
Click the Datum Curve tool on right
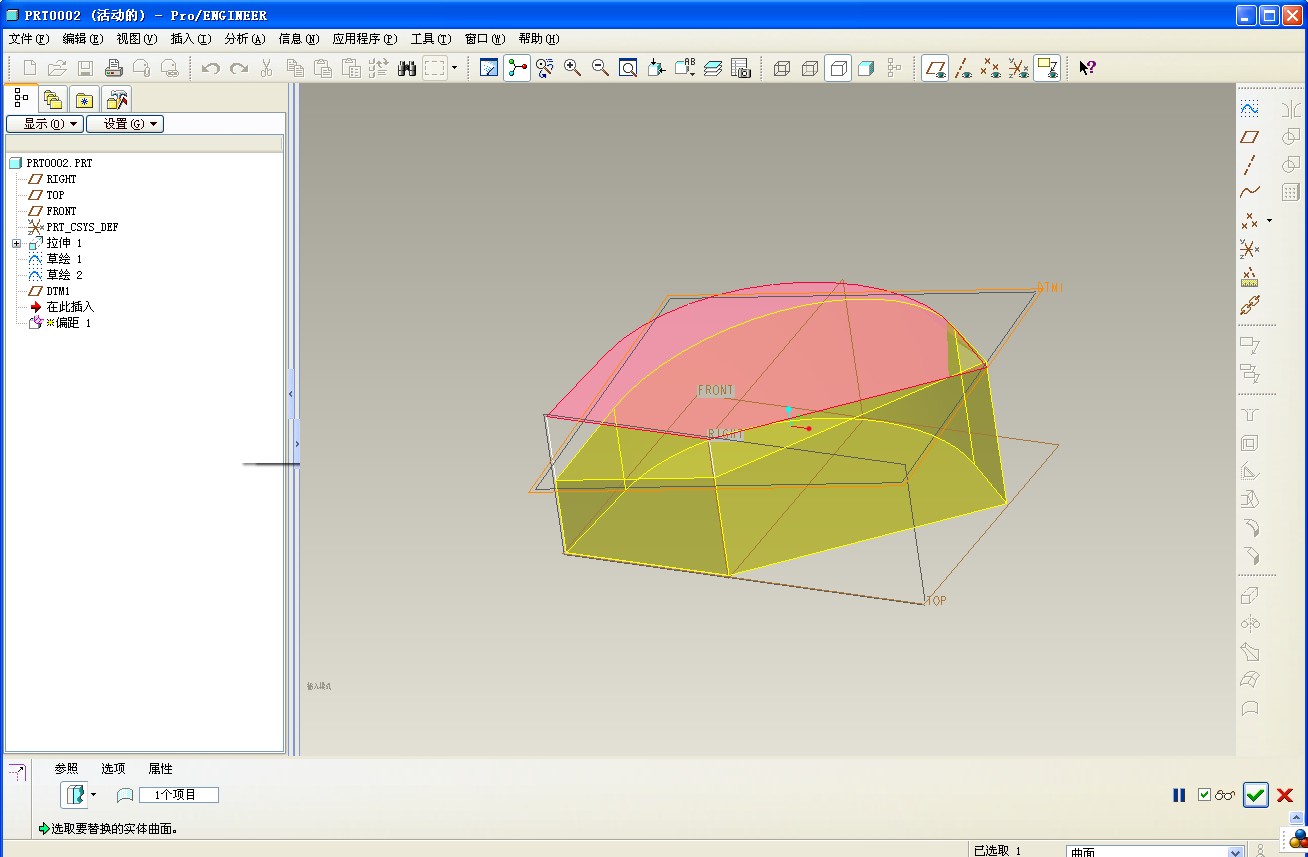[1249, 192]
